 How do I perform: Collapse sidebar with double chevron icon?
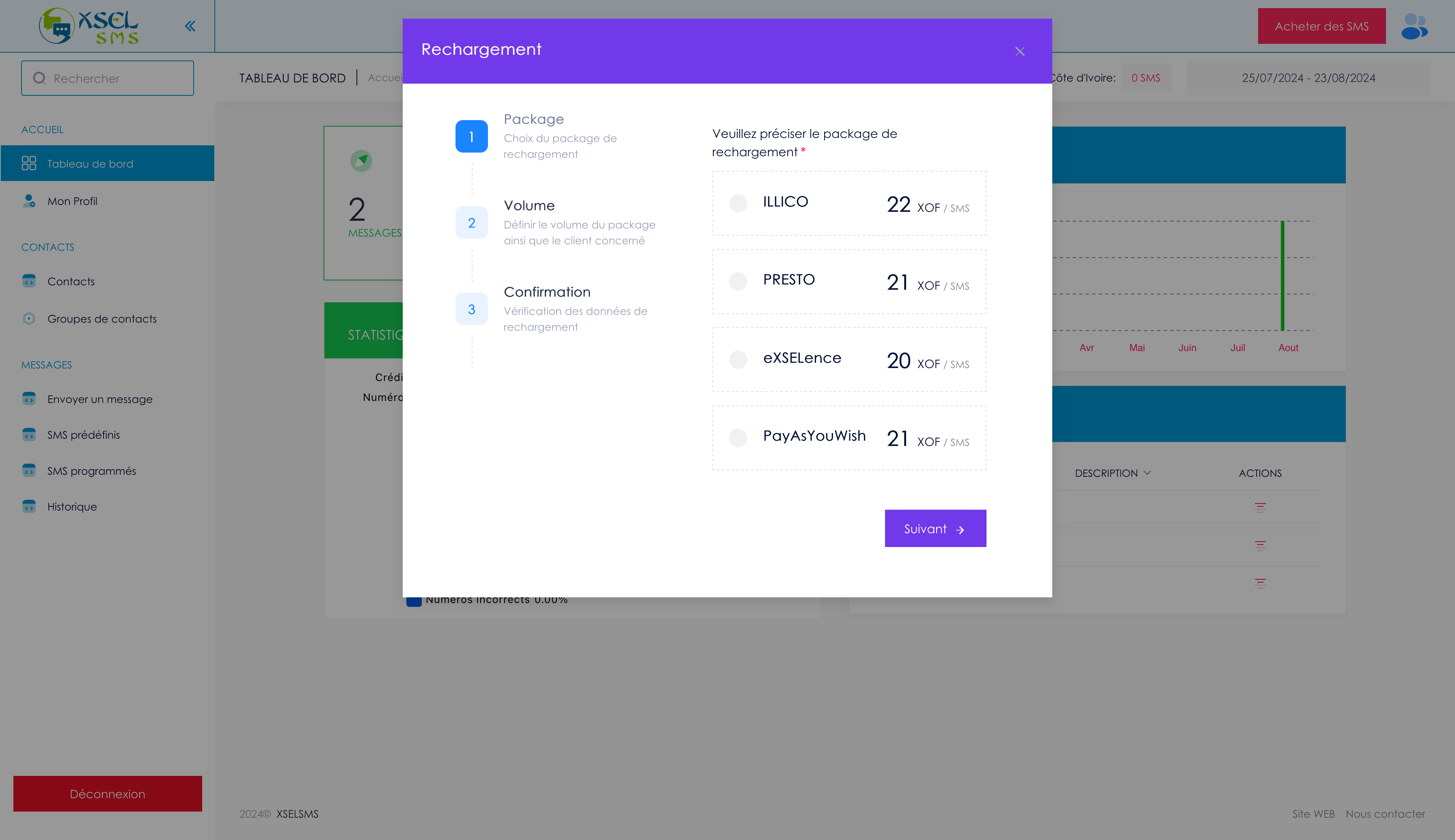(190, 26)
